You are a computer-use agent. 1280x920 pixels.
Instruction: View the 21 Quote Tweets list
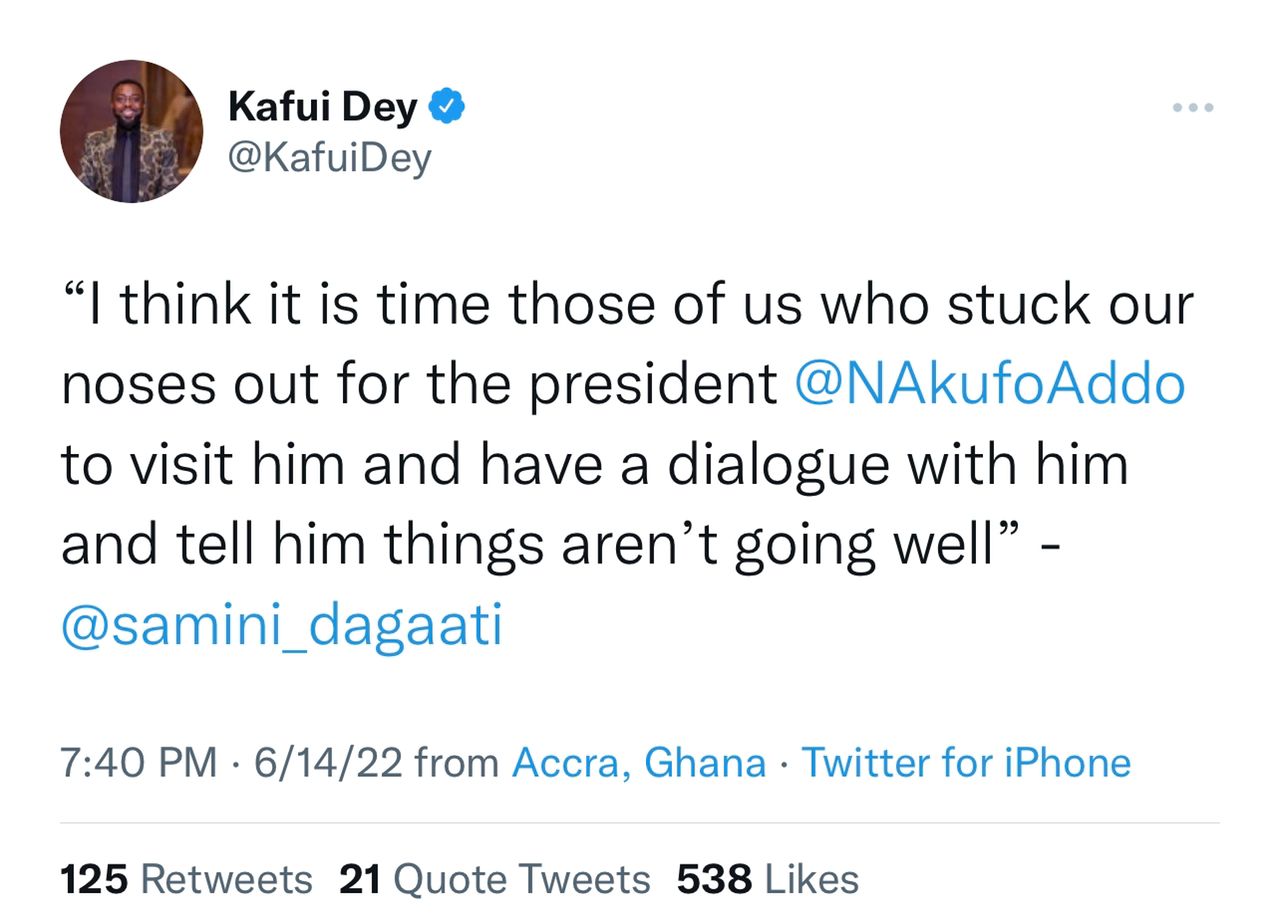(x=495, y=880)
